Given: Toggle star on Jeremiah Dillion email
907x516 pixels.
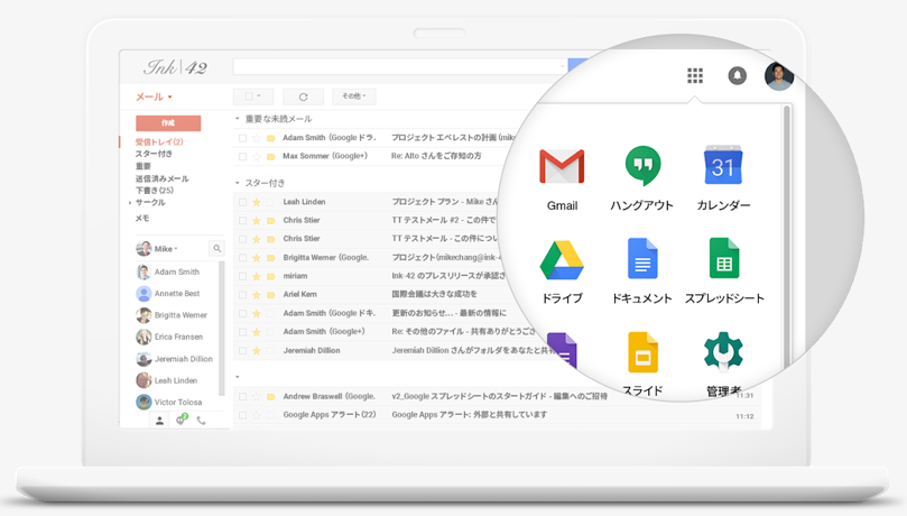Looking at the screenshot, I should pyautogui.click(x=256, y=351).
